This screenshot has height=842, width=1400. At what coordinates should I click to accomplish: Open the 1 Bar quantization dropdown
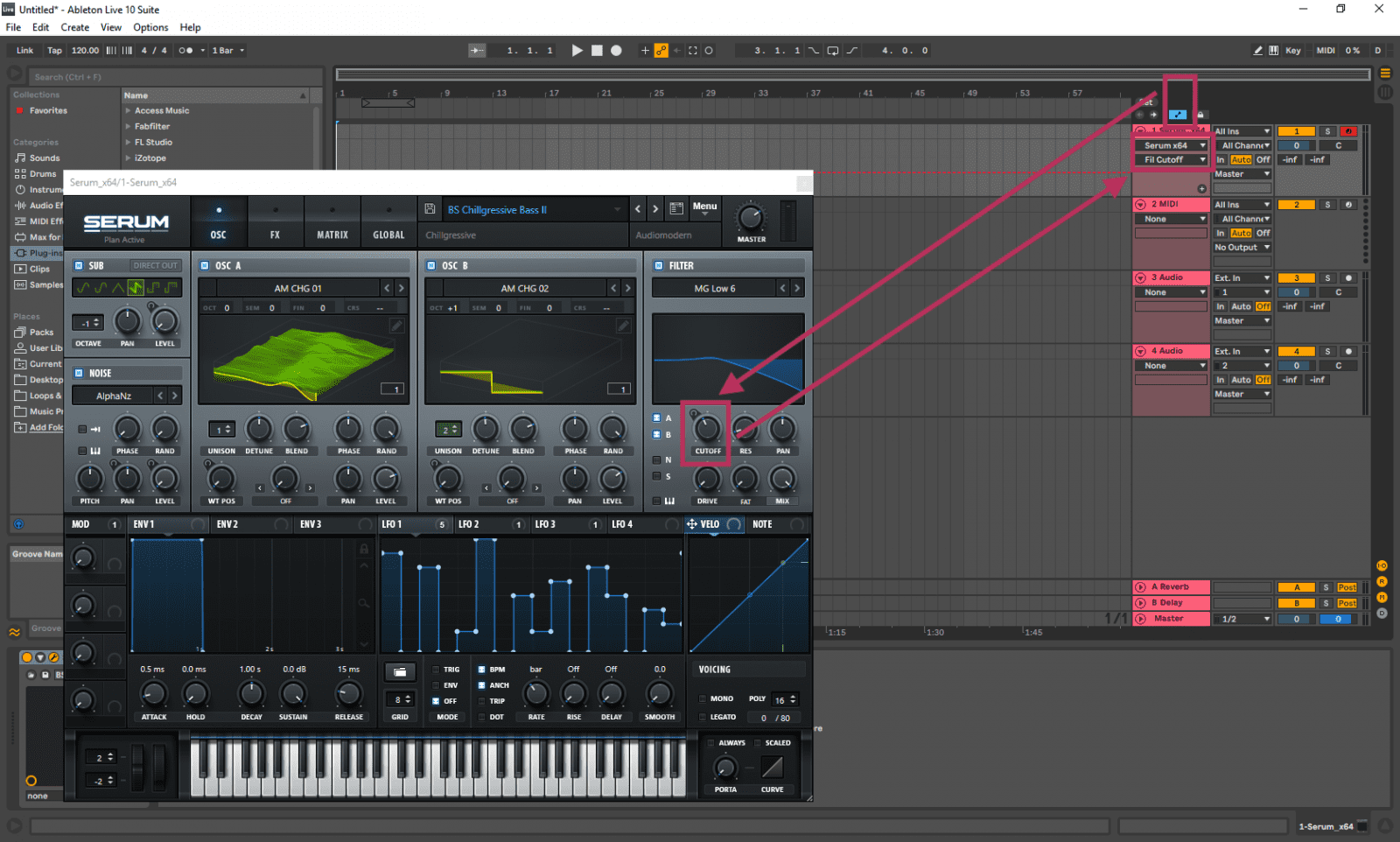pos(228,51)
